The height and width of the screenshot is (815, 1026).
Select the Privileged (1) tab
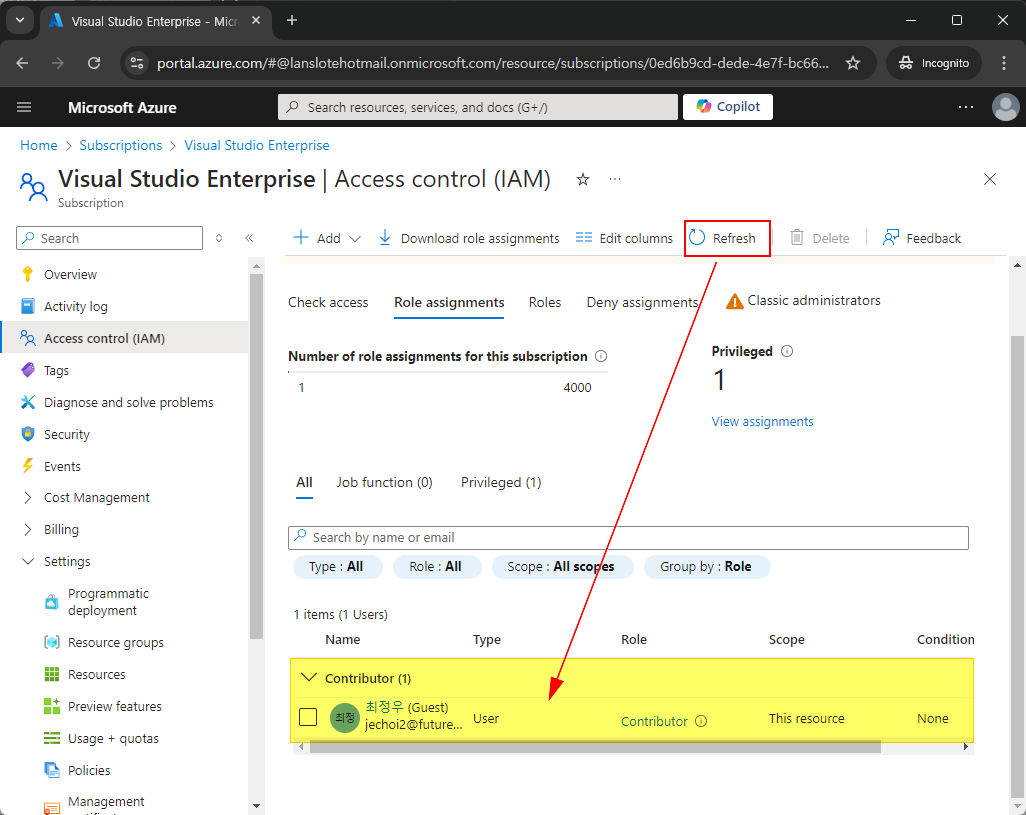(501, 483)
